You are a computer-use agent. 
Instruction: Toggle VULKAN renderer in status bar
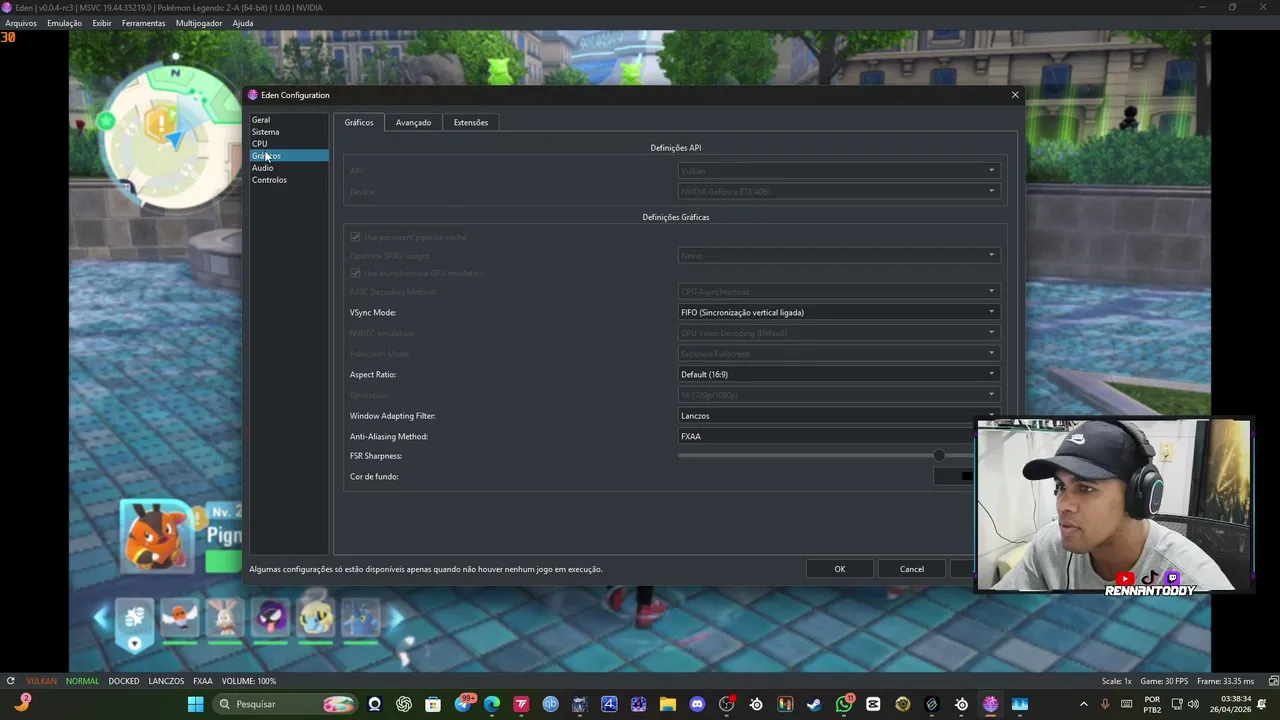pyautogui.click(x=42, y=681)
